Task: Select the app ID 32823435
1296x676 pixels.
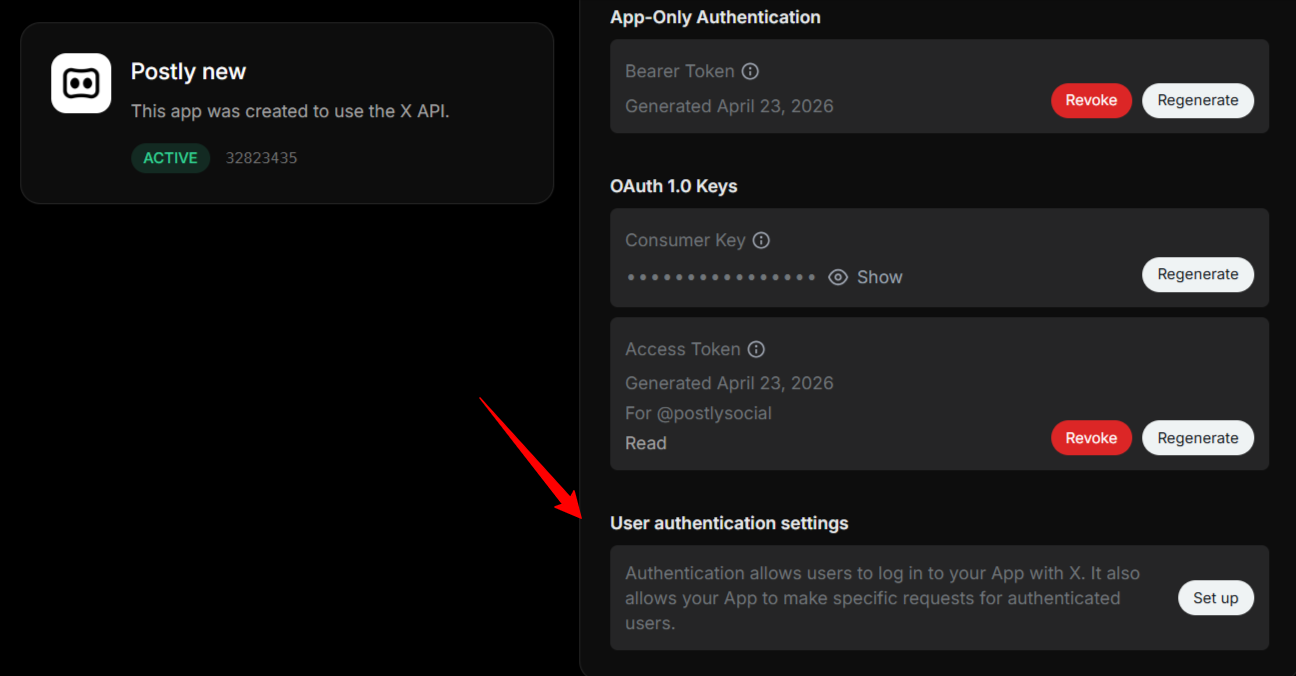Action: (x=261, y=158)
